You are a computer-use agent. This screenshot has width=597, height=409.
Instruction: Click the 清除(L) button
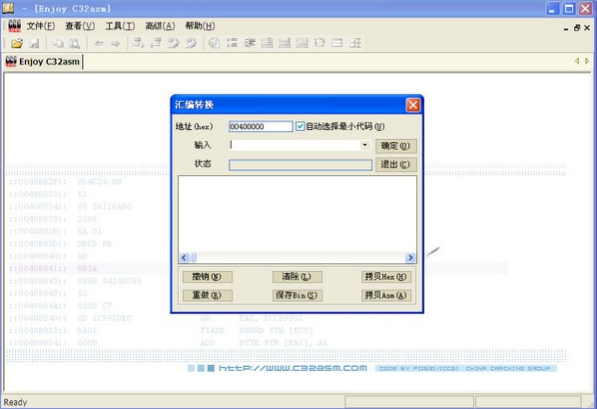pyautogui.click(x=297, y=276)
